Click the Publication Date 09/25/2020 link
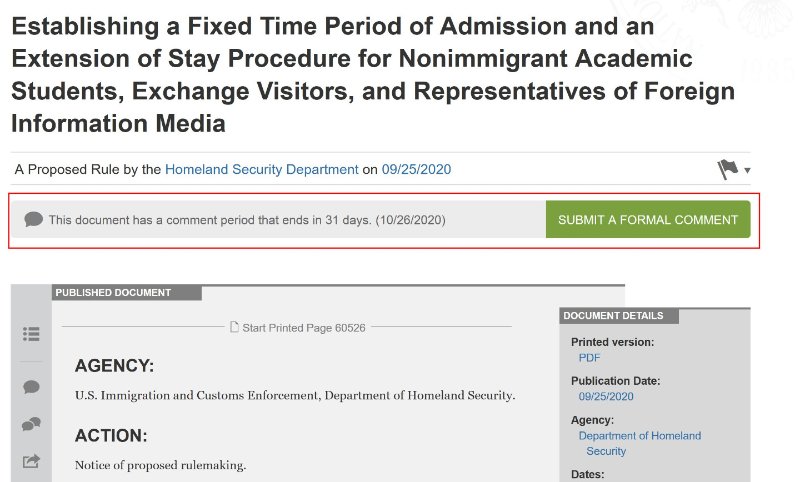 click(x=606, y=396)
